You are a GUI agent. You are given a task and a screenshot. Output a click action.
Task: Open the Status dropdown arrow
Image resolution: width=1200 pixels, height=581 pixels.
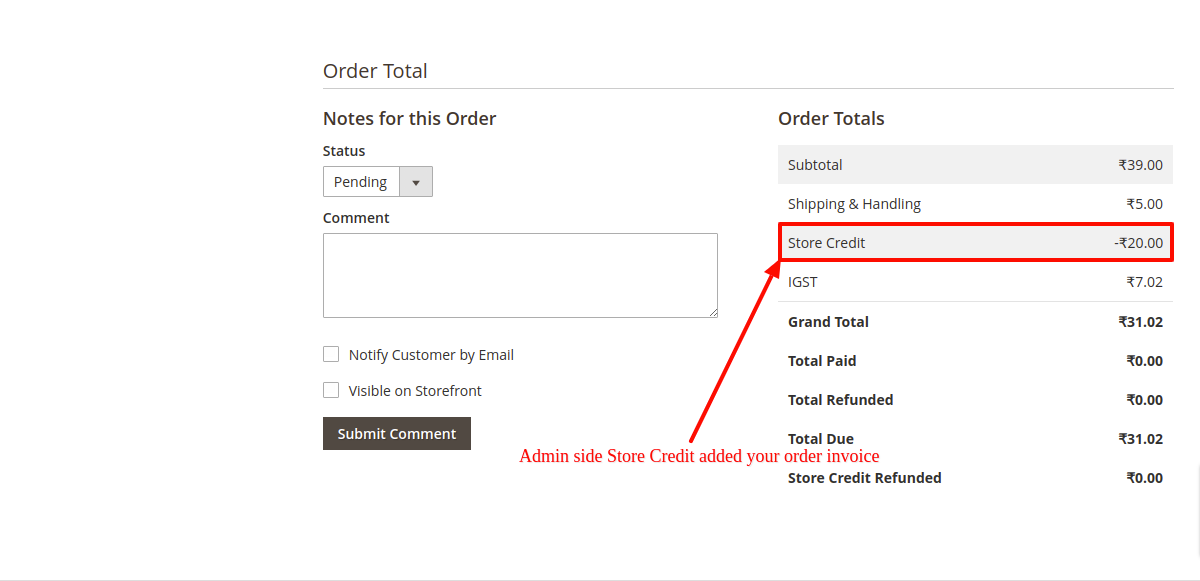click(x=416, y=182)
